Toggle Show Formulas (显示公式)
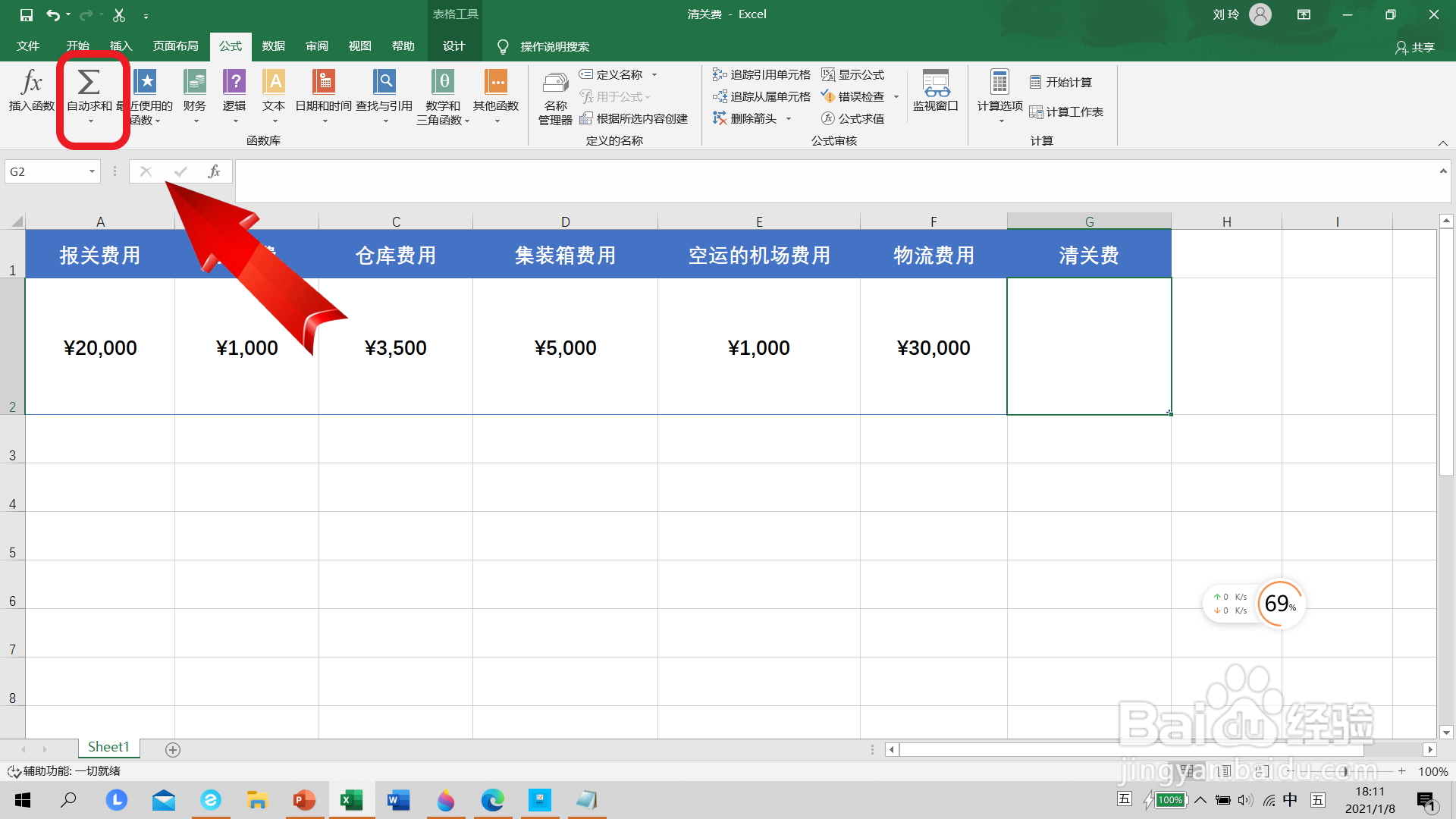 [853, 74]
